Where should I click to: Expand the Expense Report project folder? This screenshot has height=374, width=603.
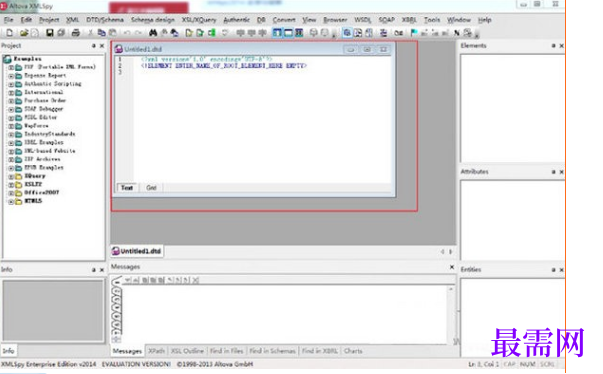click(x=11, y=76)
